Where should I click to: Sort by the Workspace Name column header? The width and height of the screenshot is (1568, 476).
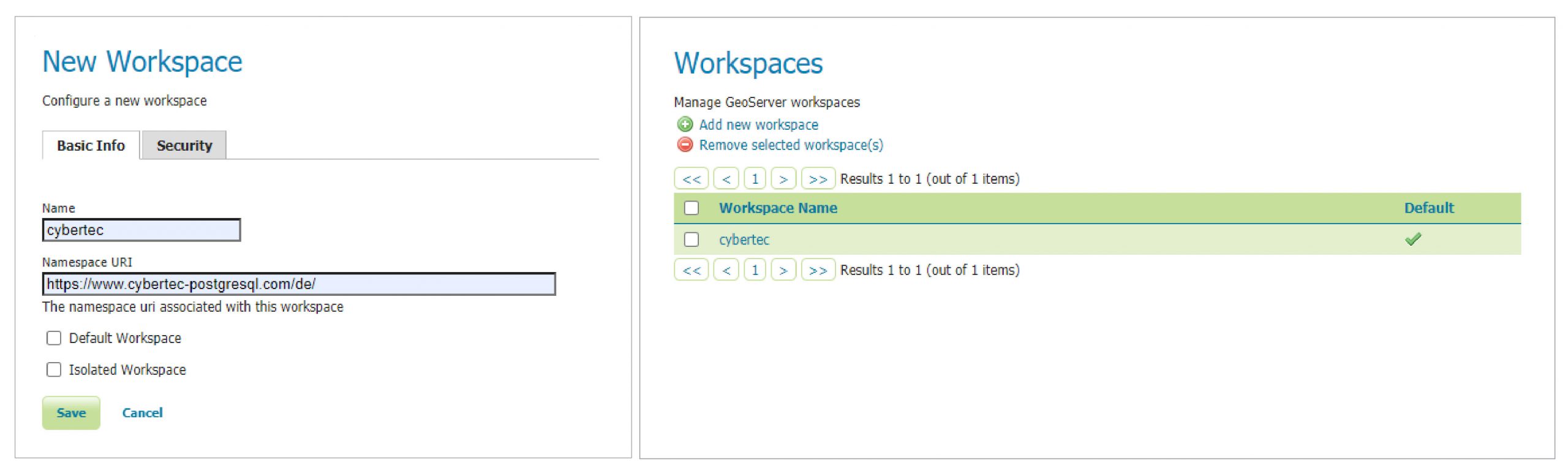pos(777,208)
